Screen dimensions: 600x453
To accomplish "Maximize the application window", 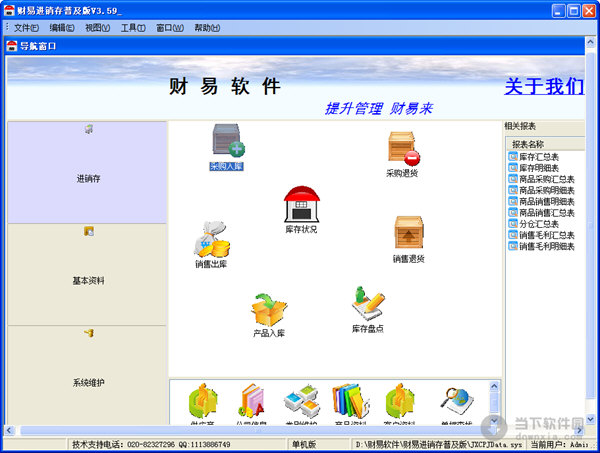I will coord(573,11).
